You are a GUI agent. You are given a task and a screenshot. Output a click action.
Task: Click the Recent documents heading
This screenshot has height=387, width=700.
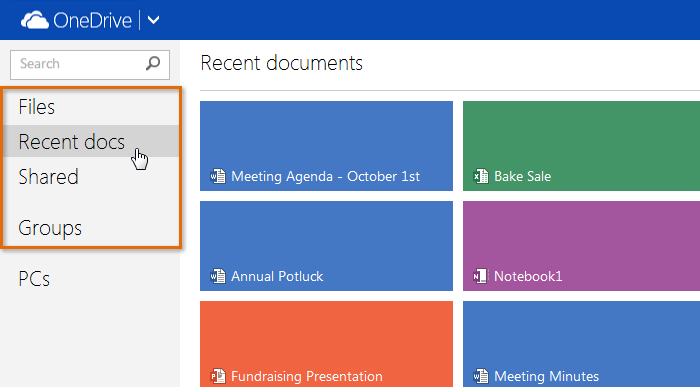point(282,63)
